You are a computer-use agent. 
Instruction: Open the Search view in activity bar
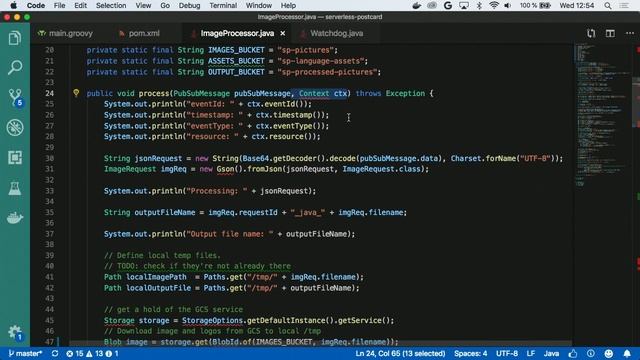pyautogui.click(x=15, y=68)
